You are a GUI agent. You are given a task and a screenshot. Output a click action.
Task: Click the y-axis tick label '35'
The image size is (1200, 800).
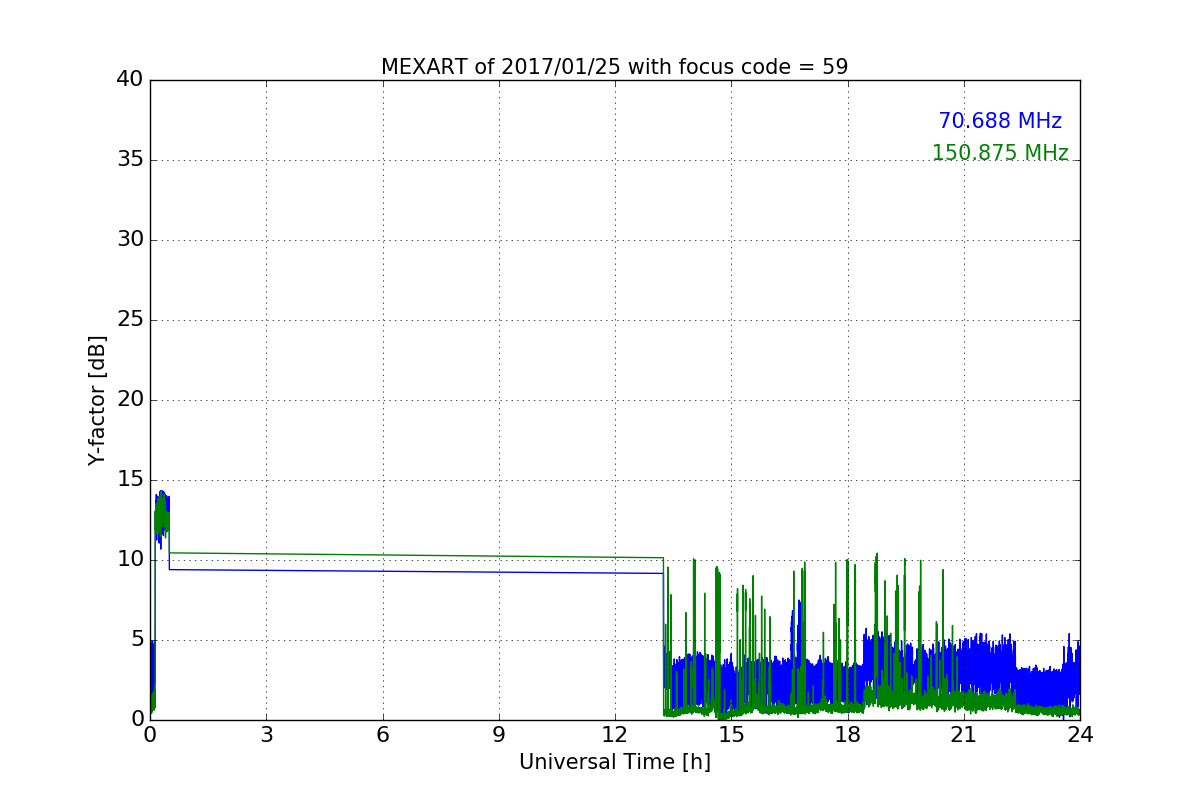[130, 160]
